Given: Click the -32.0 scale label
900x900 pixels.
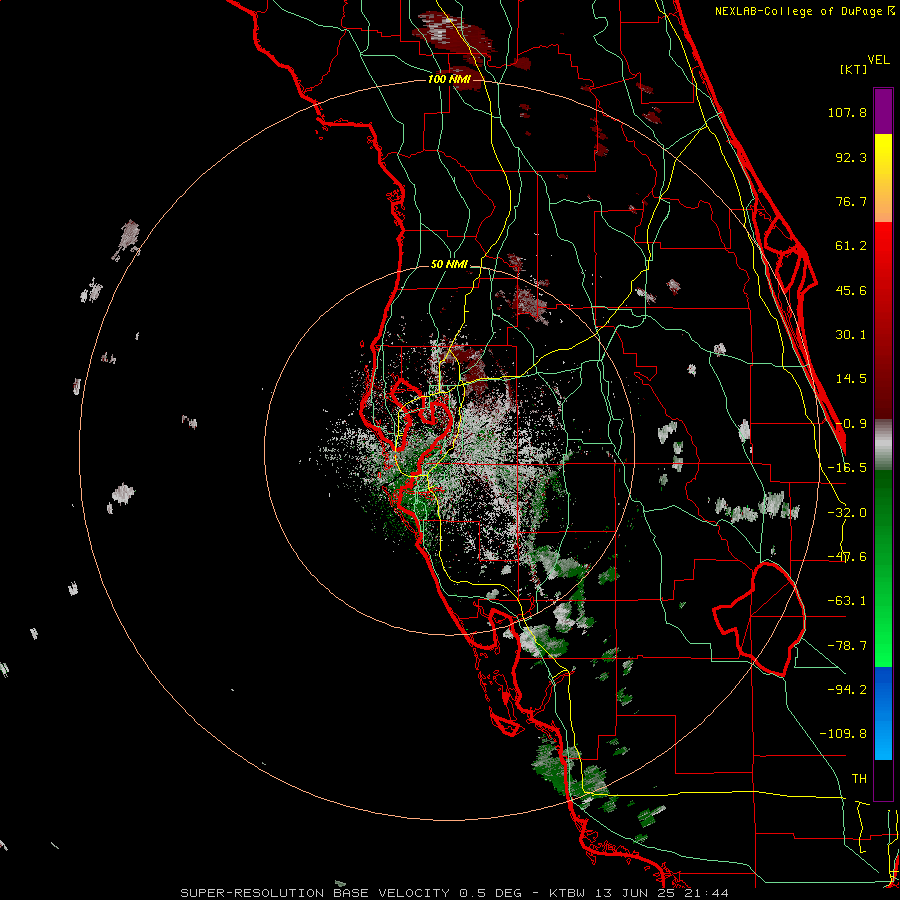Looking at the screenshot, I should (x=847, y=513).
